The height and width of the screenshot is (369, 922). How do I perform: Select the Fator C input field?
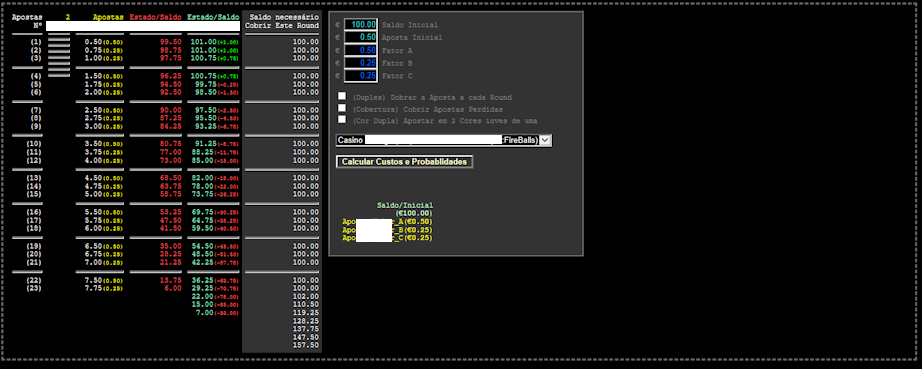(x=360, y=76)
